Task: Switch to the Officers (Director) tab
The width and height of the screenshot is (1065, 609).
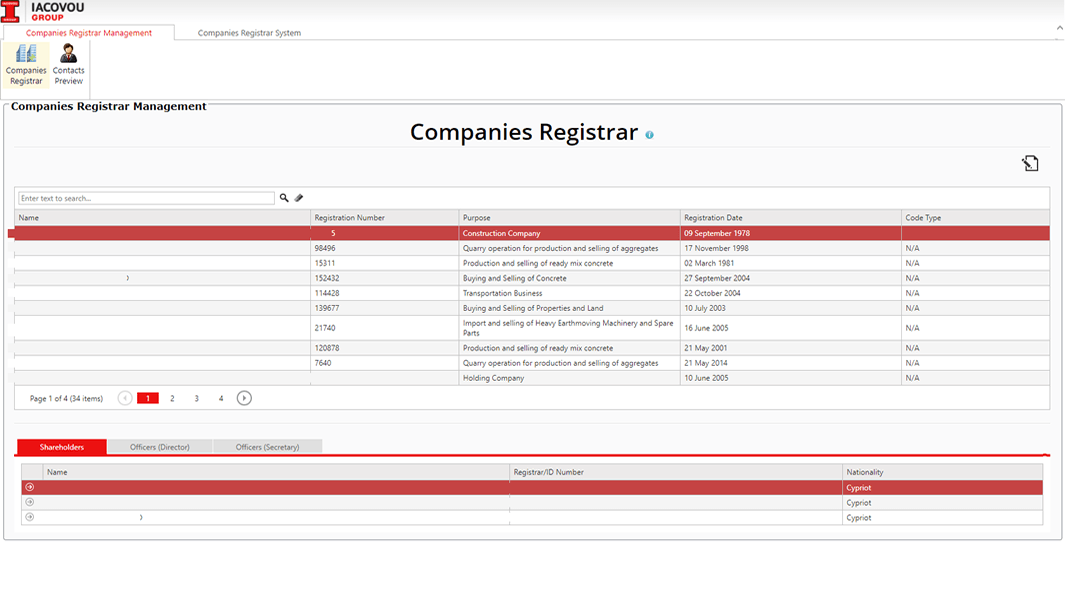Action: (x=159, y=447)
